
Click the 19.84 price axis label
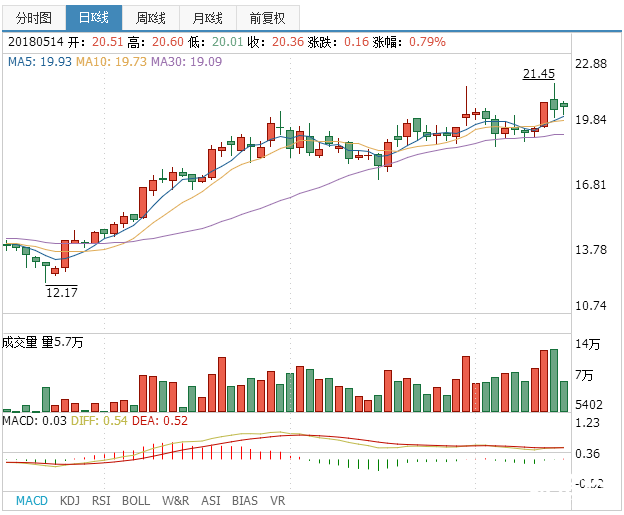591,119
